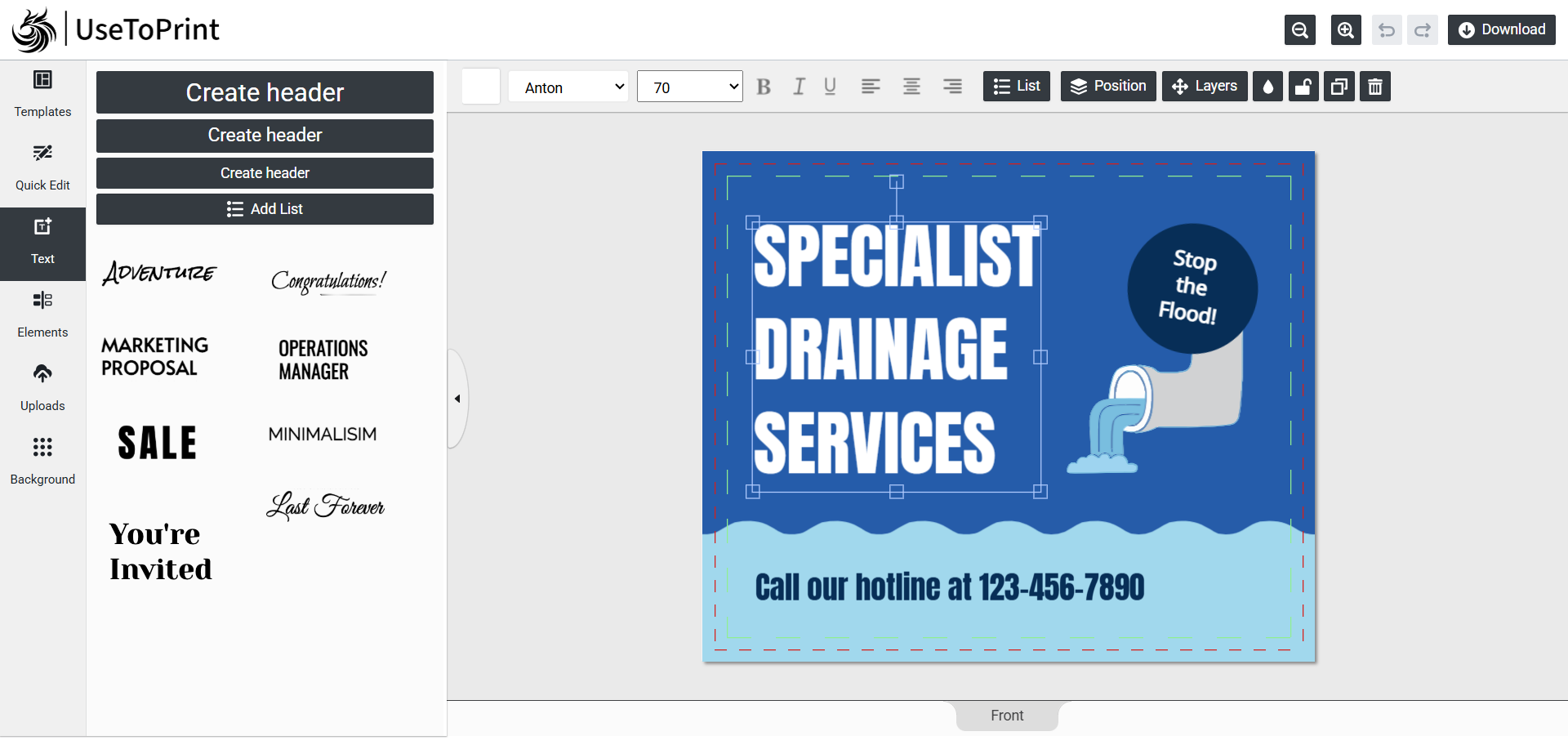Screen dimensions: 1568x745
Task: Toggle the lock icon for selected text
Action: click(1303, 87)
